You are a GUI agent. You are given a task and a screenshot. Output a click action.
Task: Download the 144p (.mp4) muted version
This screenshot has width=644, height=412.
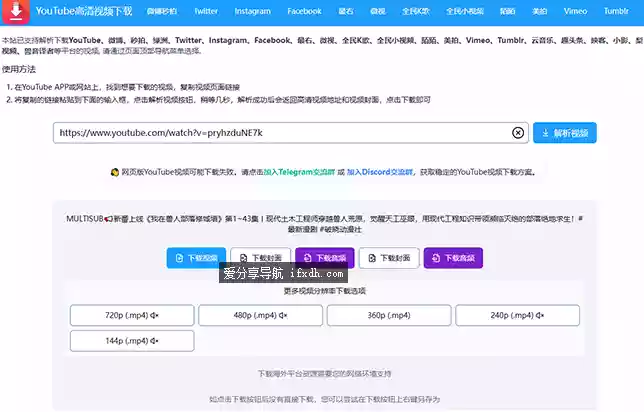pos(132,341)
